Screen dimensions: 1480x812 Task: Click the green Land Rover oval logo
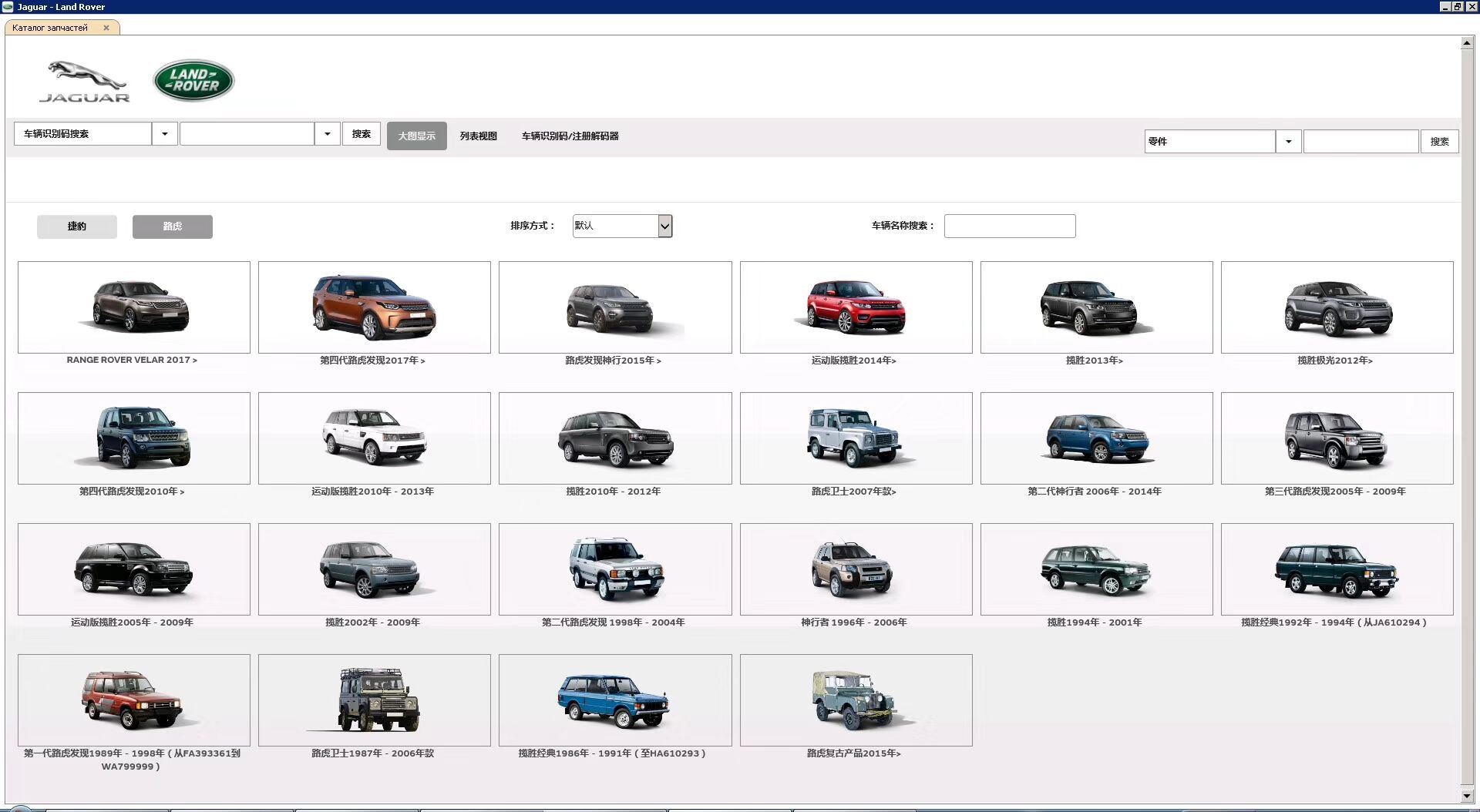tap(193, 80)
